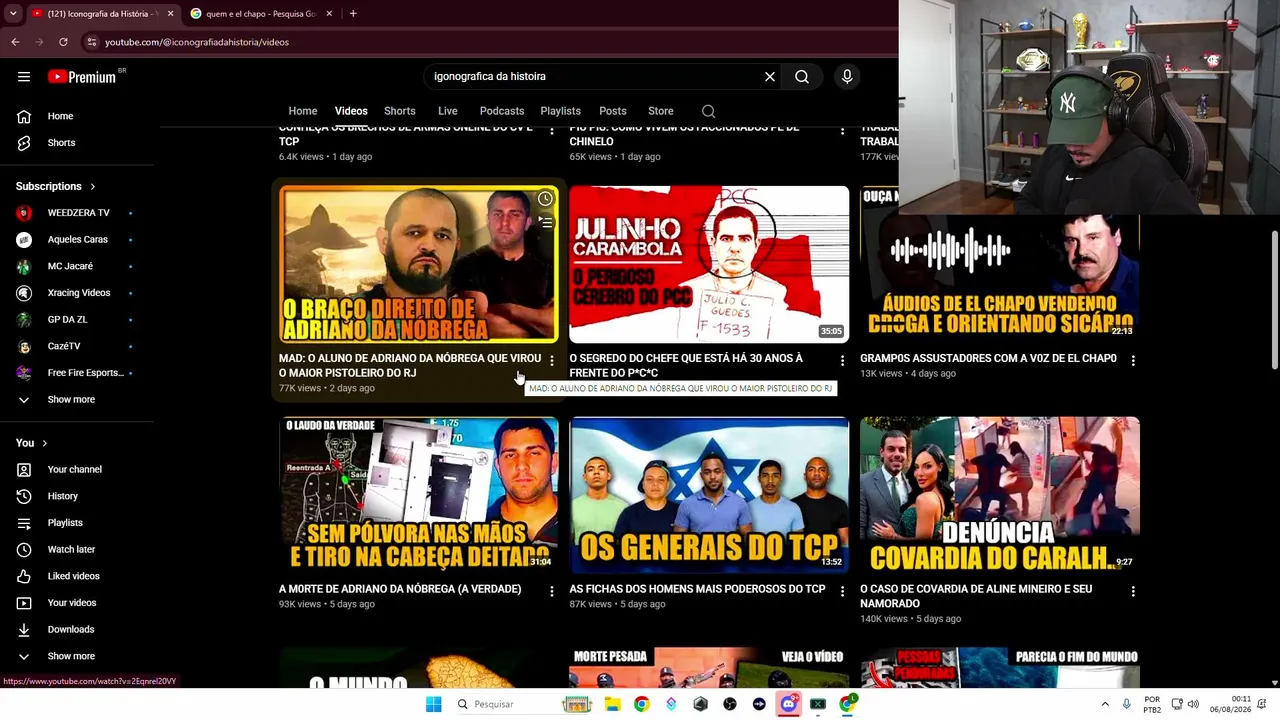Image resolution: width=1280 pixels, height=720 pixels.
Task: Open the channel Podcasts tab
Action: [x=502, y=111]
